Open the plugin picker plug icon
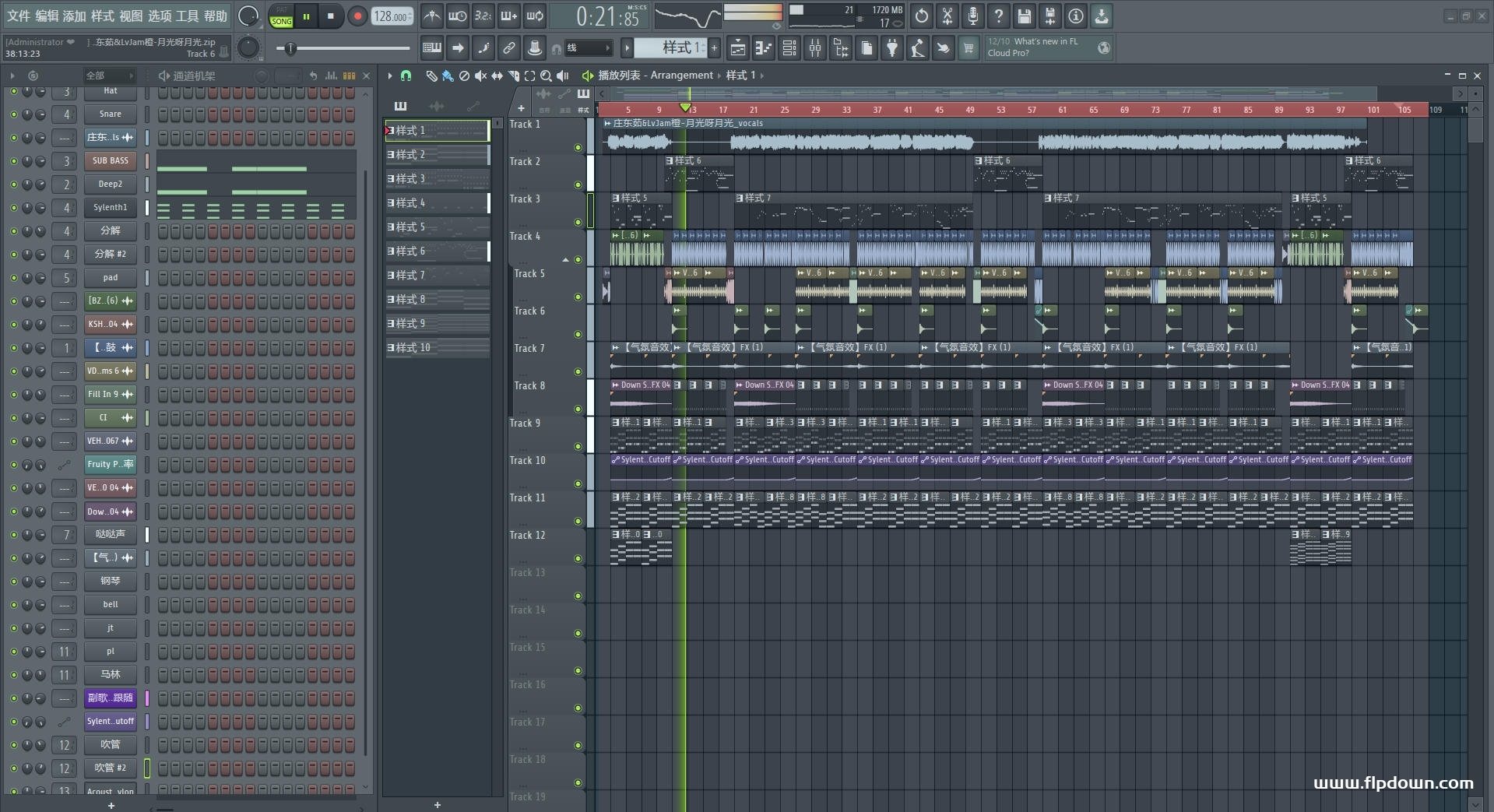Viewport: 1494px width, 812px height. [x=892, y=48]
